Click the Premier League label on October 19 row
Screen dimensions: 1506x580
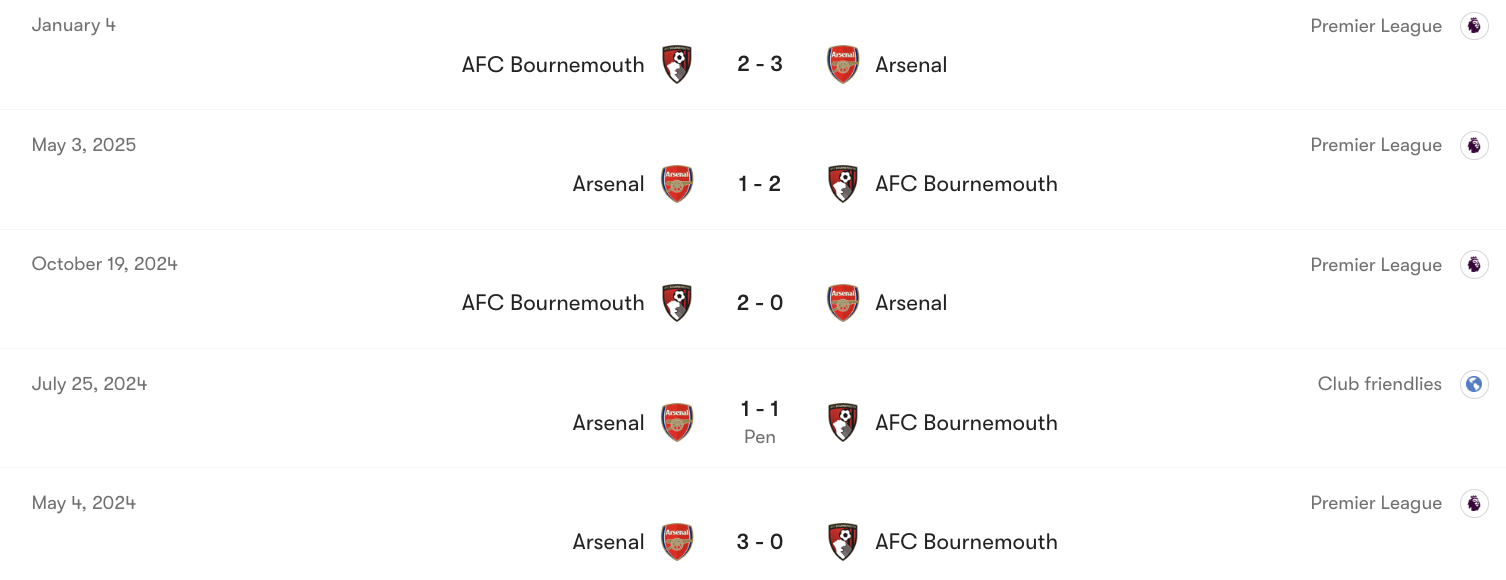coord(1376,263)
